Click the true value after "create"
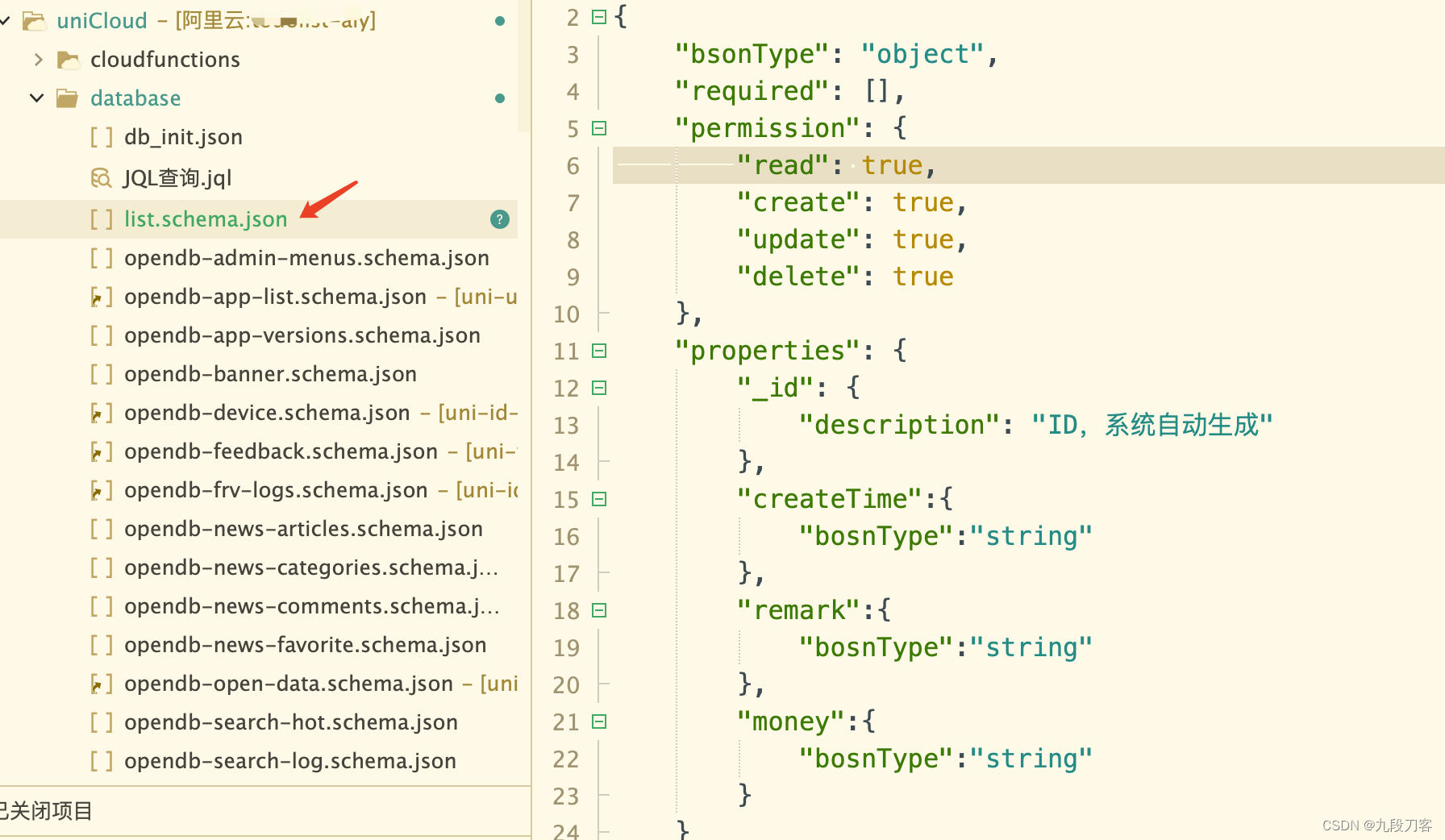This screenshot has height=840, width=1445. pos(923,202)
